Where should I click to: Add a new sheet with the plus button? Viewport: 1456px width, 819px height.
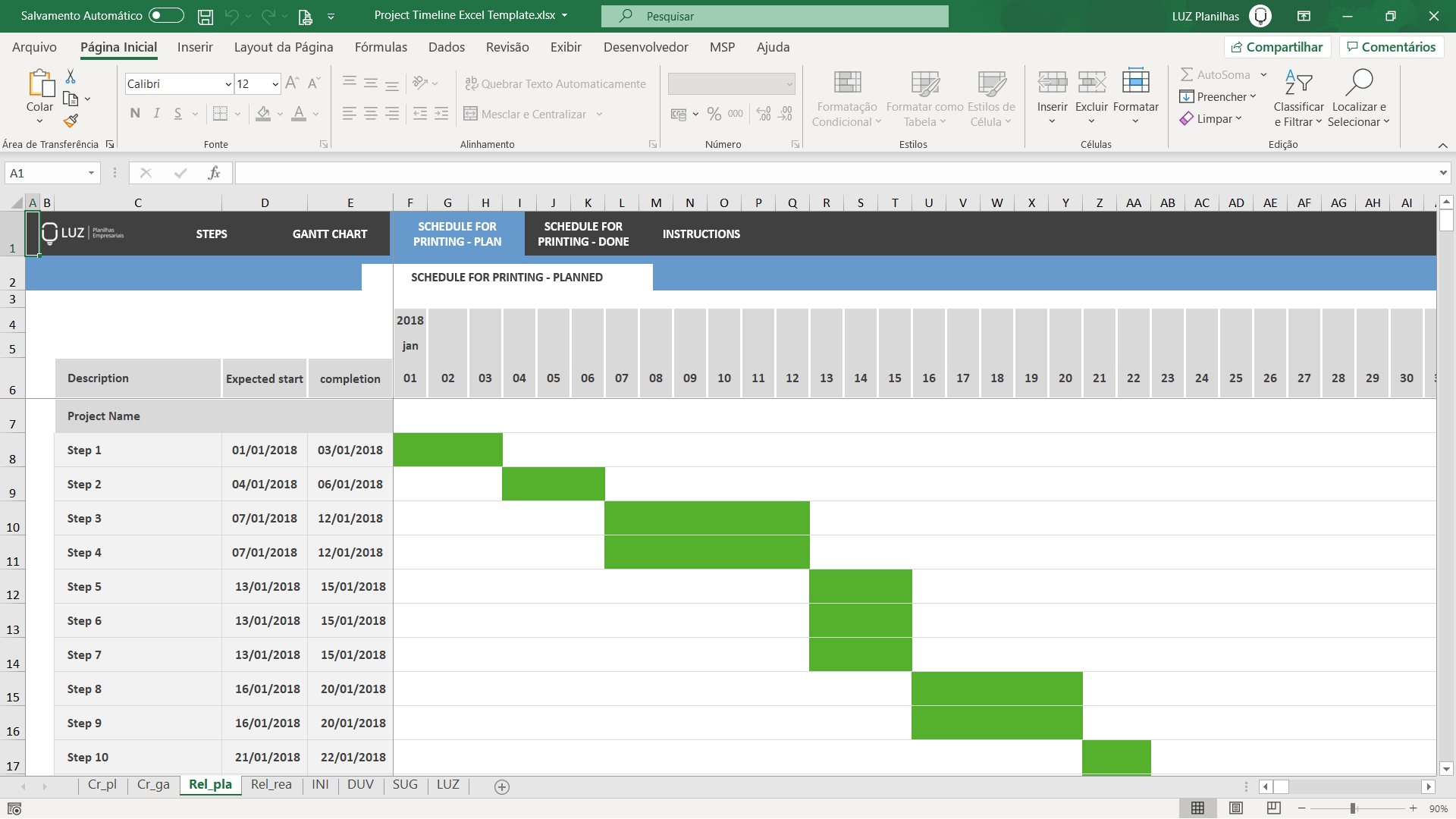point(501,786)
